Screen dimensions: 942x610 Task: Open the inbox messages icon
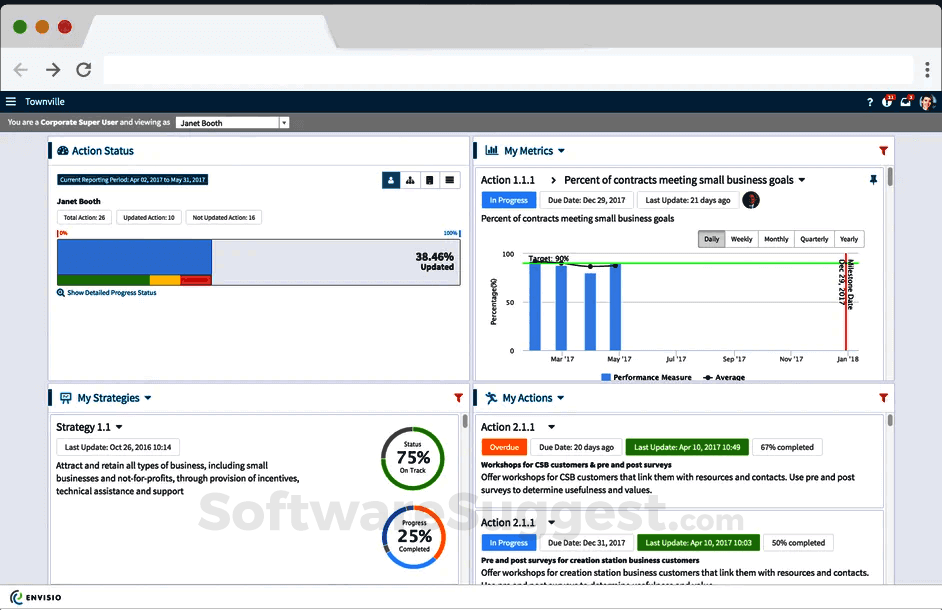coord(905,101)
